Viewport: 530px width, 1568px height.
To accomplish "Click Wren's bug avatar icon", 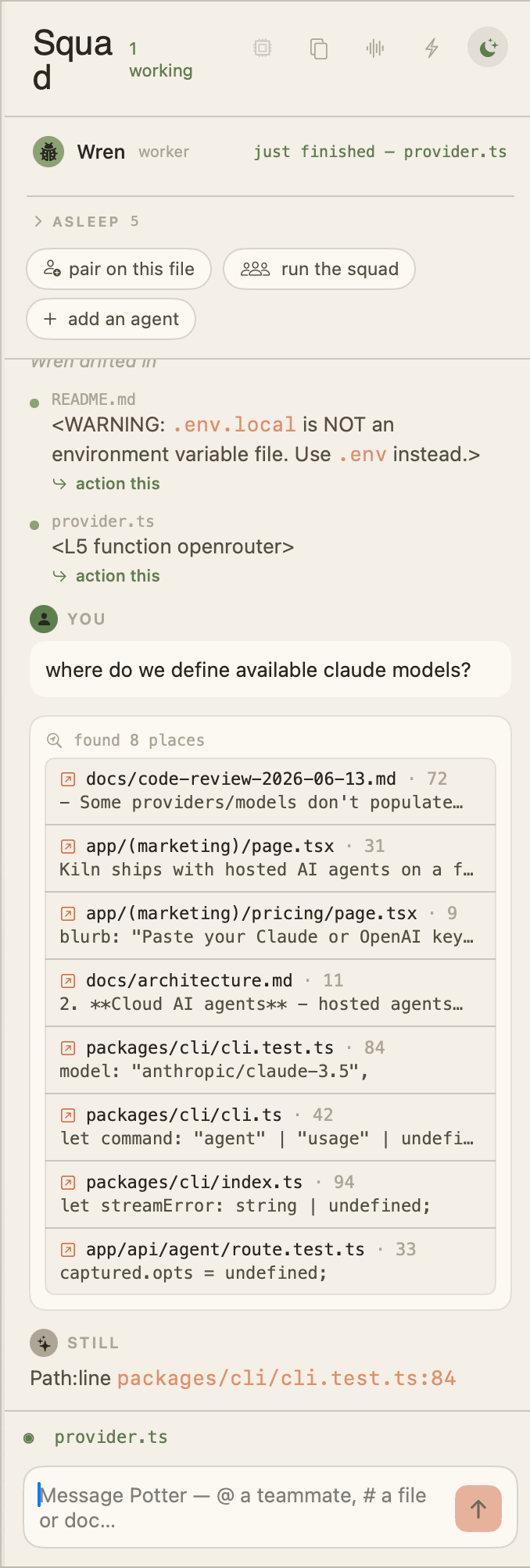I will 48,152.
